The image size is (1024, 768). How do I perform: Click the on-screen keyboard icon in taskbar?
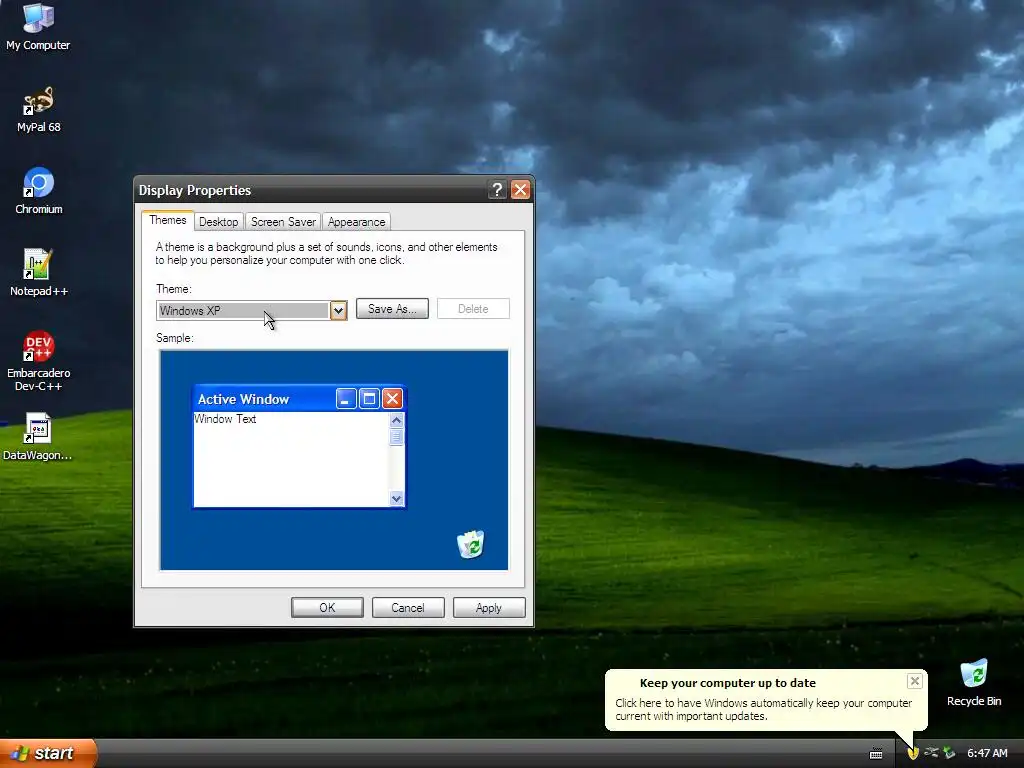[x=876, y=754]
